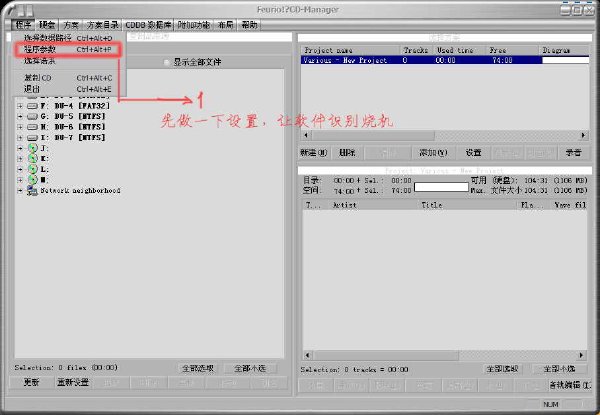Expand the H: DU-6 [NTFS] drive node
The image size is (600, 415).
[x=20, y=127]
